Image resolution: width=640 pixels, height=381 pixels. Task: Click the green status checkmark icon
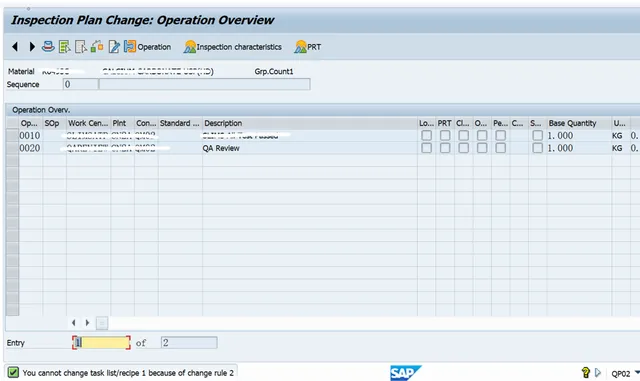pyautogui.click(x=13, y=372)
